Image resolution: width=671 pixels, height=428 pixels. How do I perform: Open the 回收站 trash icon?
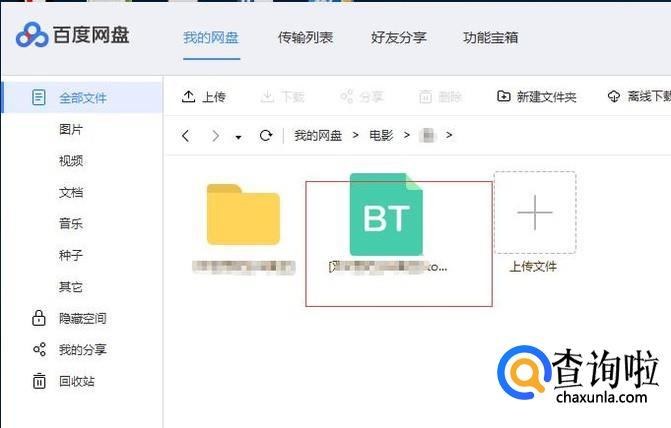[x=39, y=381]
